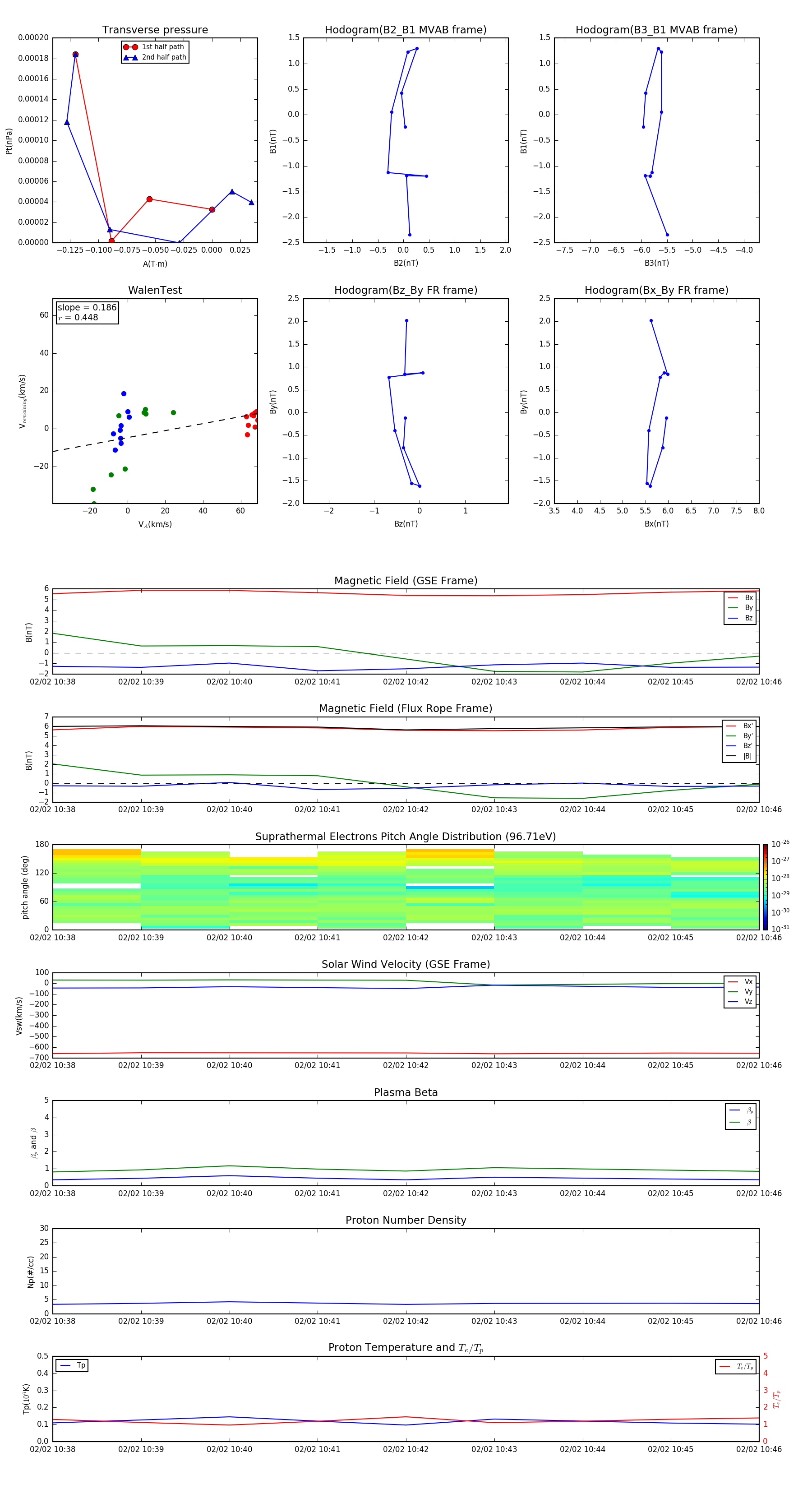
Task: Click the "Bz'" entry in the Flux Rope legend
Action: click(x=739, y=746)
